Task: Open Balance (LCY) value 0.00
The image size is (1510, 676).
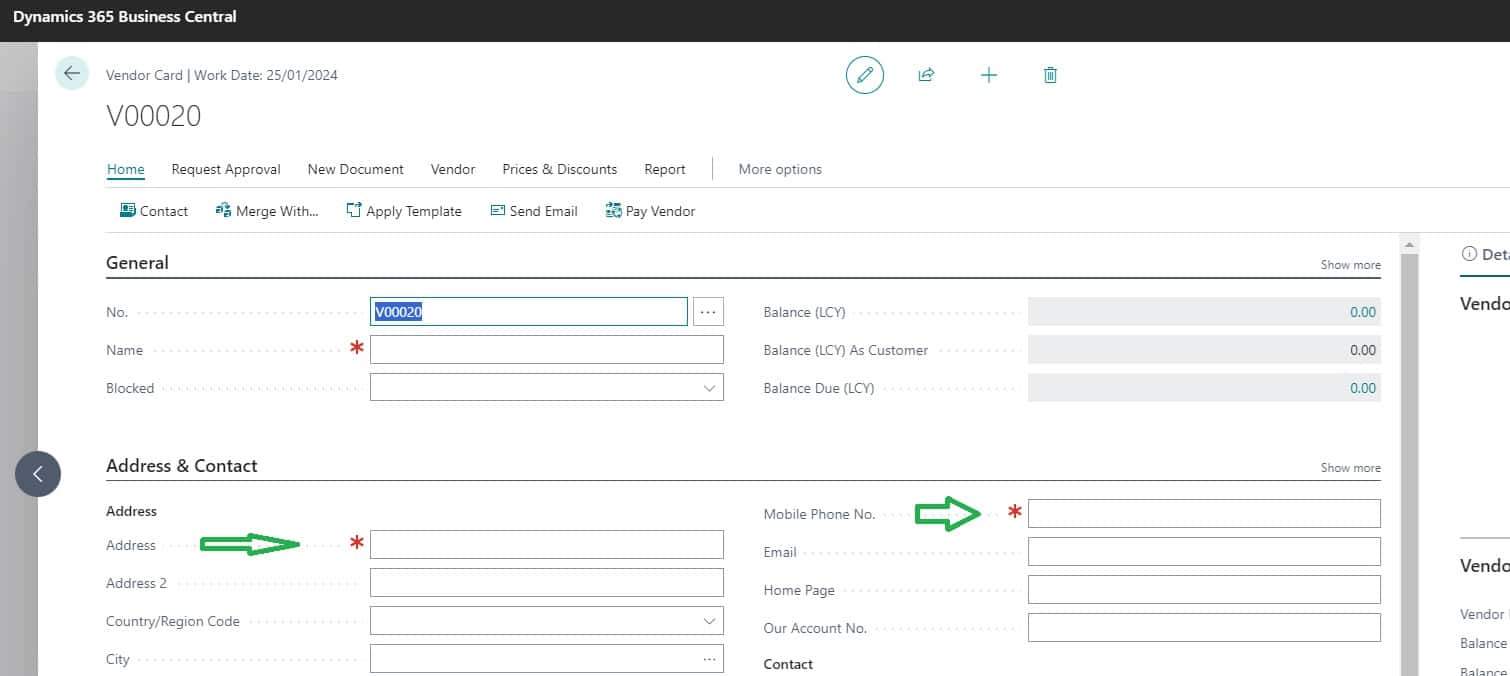Action: 1363,312
